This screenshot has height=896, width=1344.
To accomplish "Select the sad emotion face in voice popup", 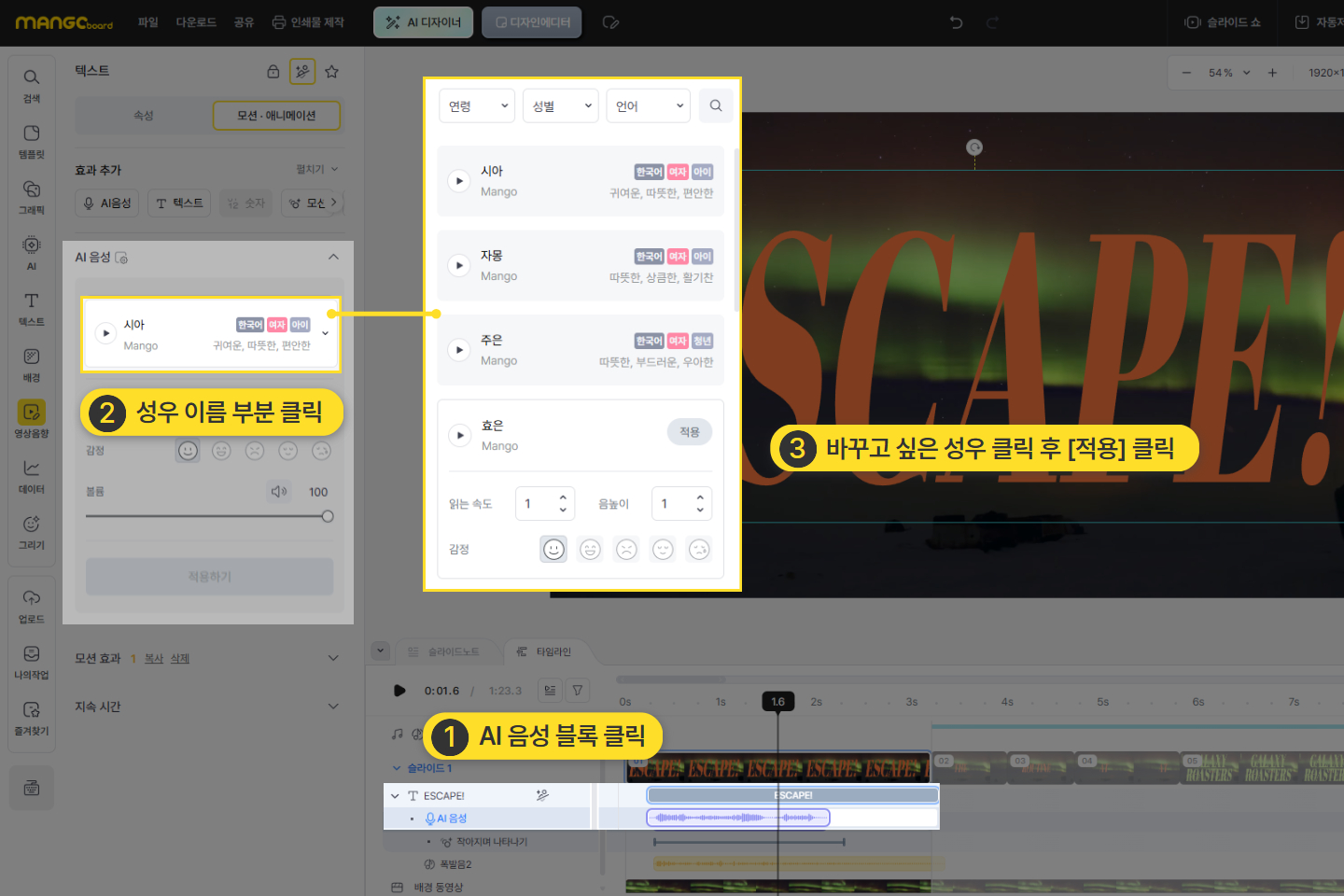I will 626,550.
